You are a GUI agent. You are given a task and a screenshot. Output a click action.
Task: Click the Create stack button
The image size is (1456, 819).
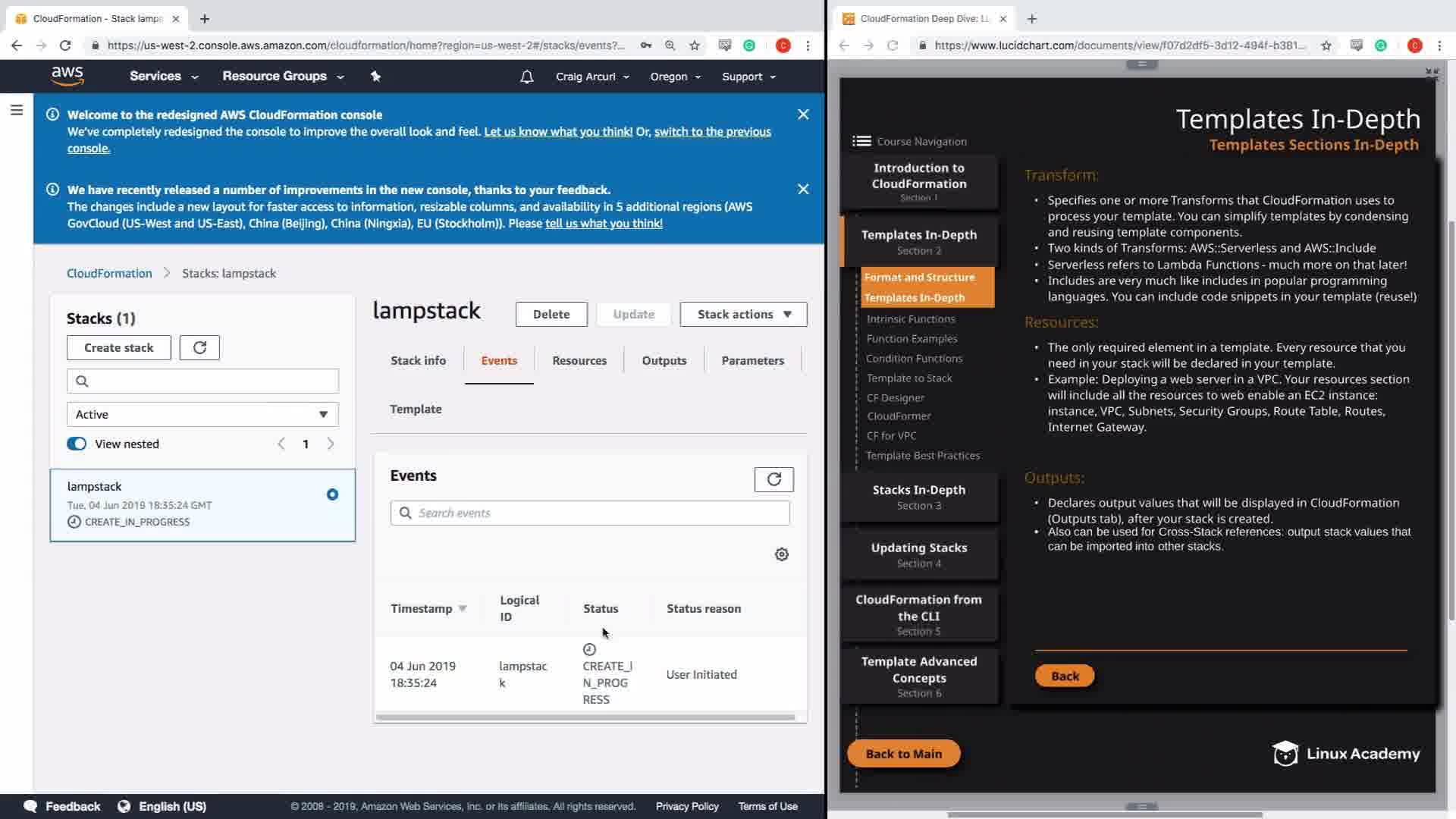pyautogui.click(x=119, y=347)
